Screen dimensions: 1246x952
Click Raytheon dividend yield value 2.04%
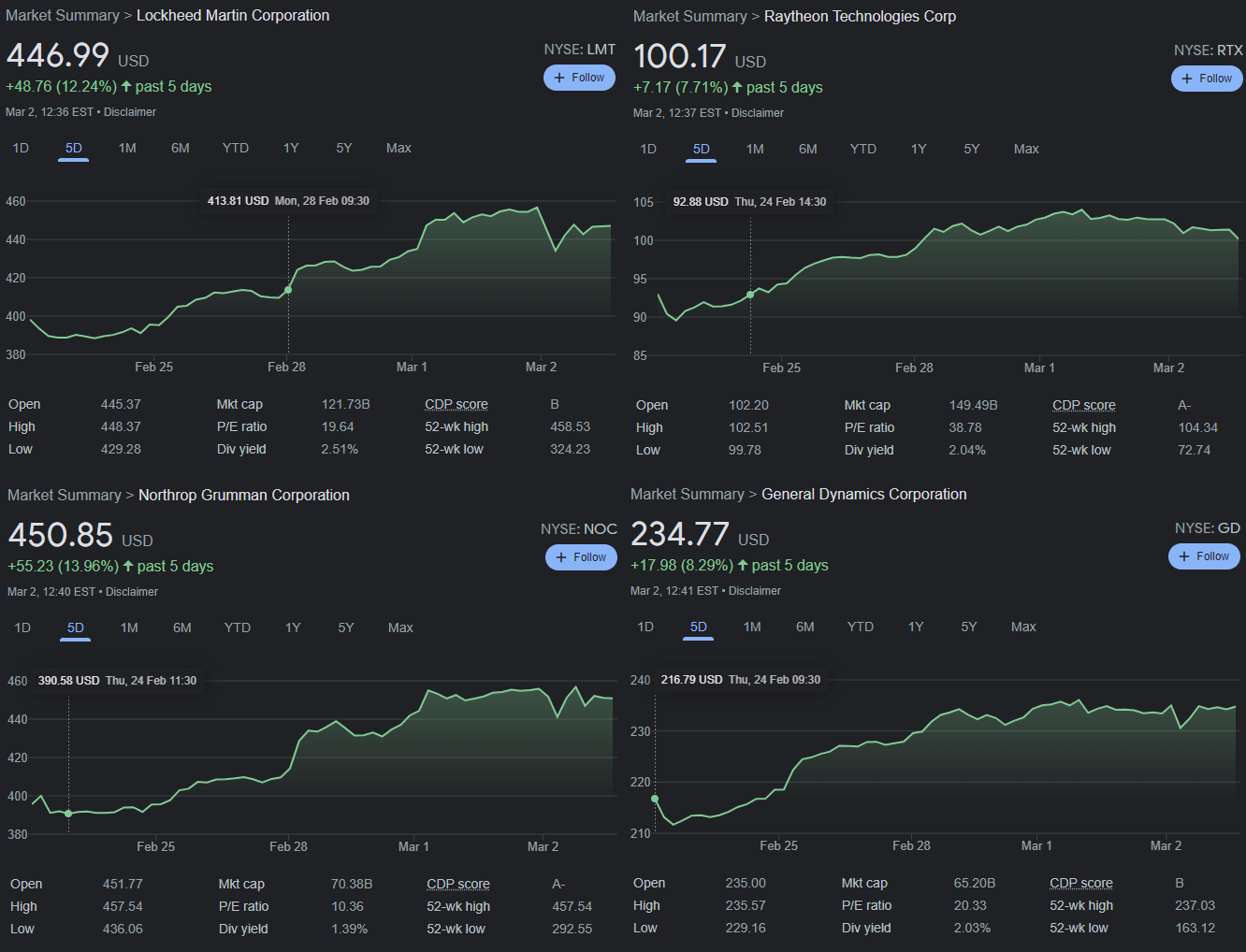[967, 450]
